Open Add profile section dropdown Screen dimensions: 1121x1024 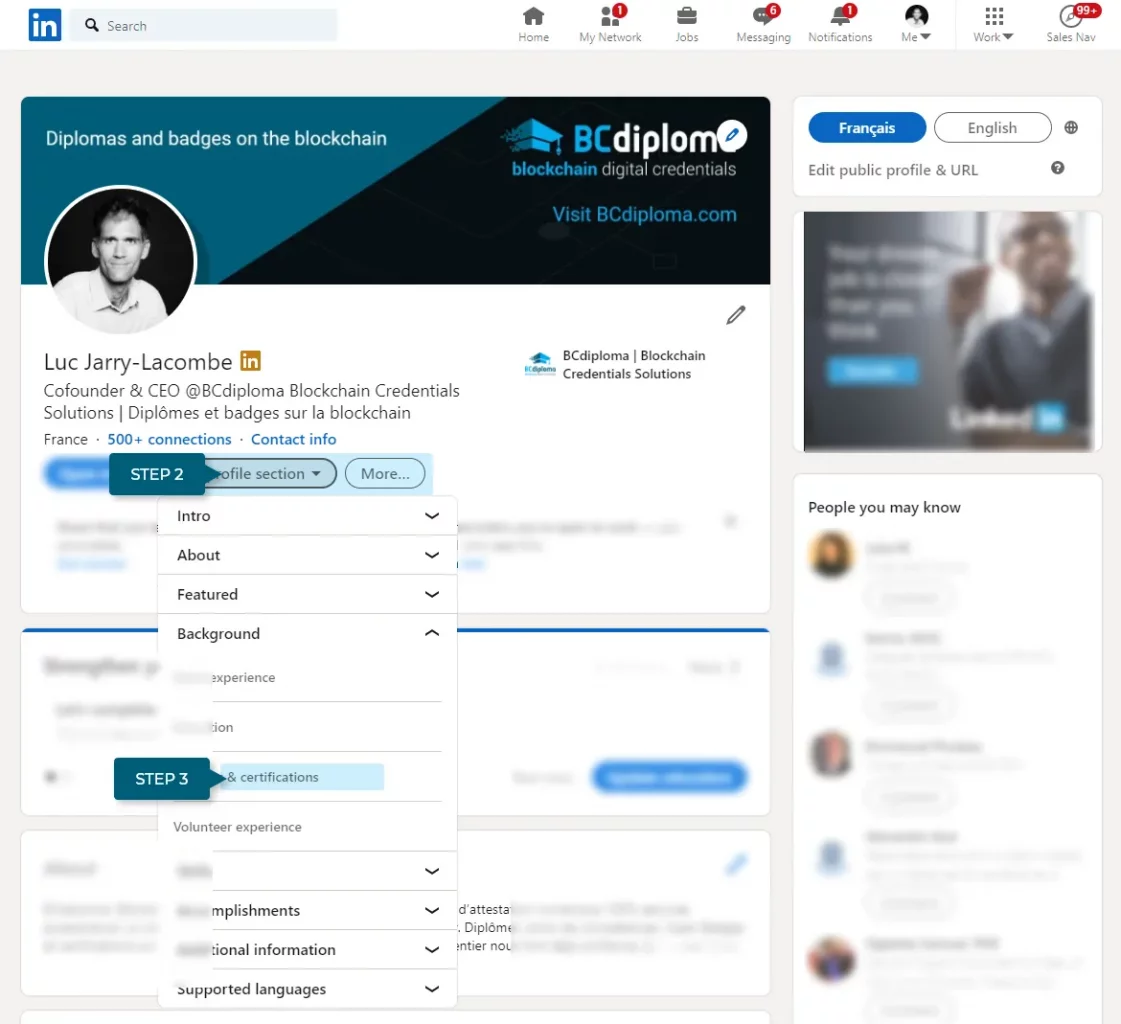[270, 473]
